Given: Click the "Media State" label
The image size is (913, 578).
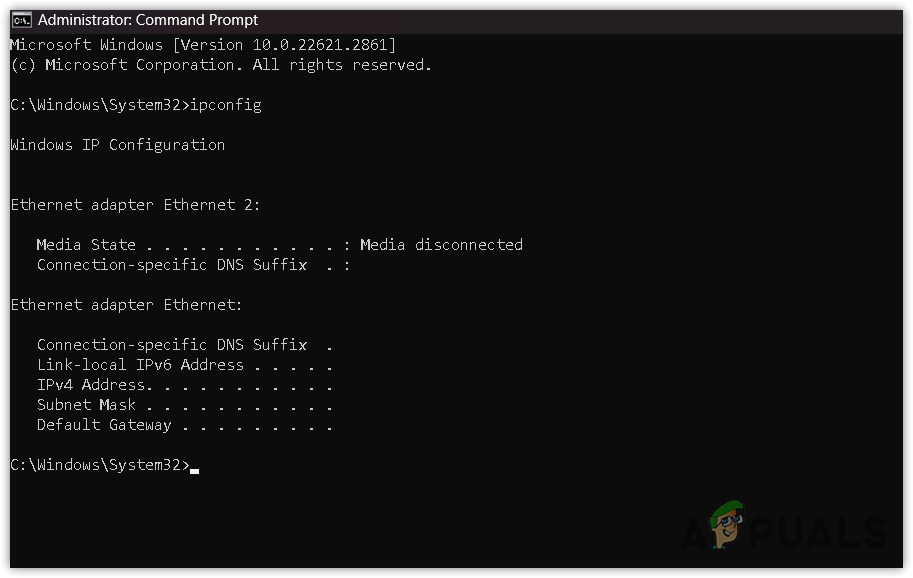Looking at the screenshot, I should click(86, 245).
